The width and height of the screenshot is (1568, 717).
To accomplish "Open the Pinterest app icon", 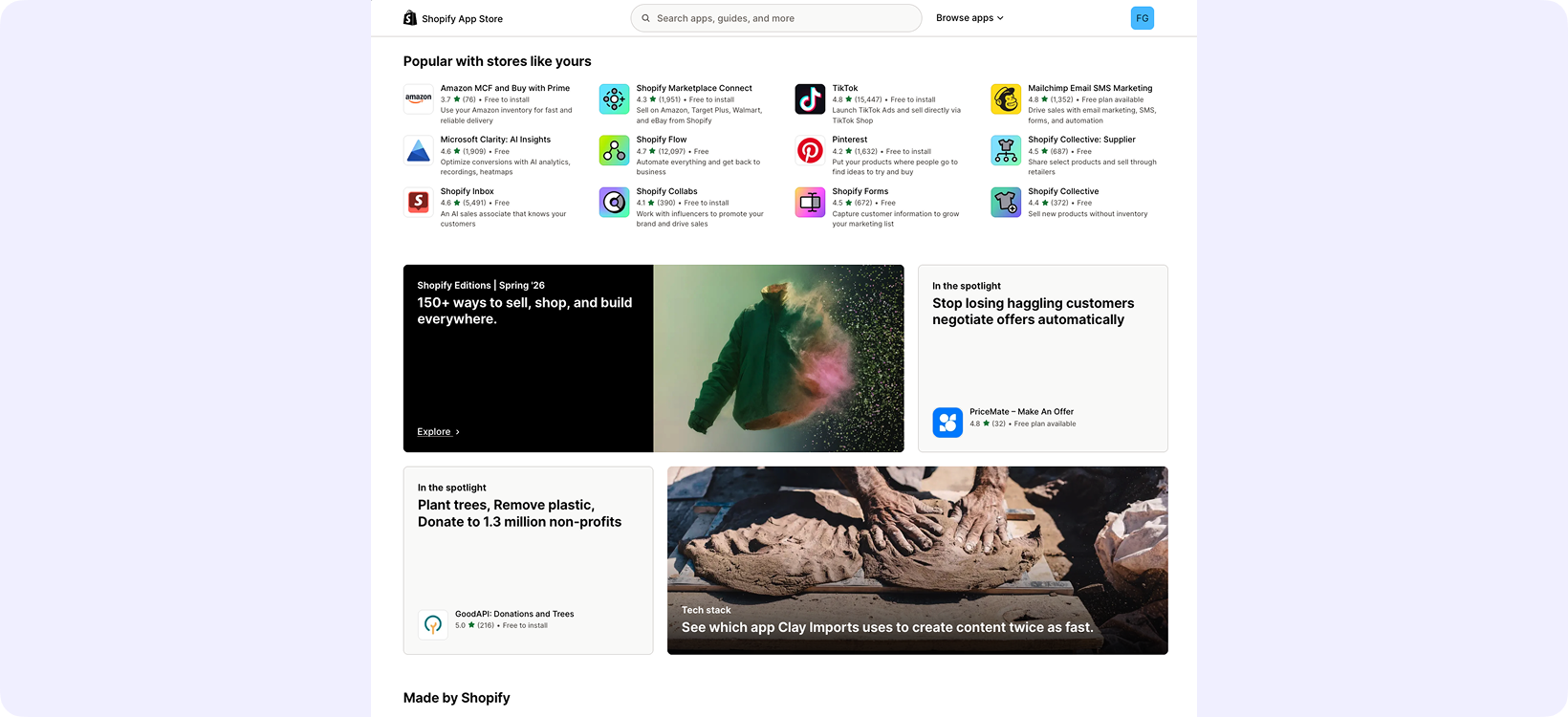I will pyautogui.click(x=811, y=150).
